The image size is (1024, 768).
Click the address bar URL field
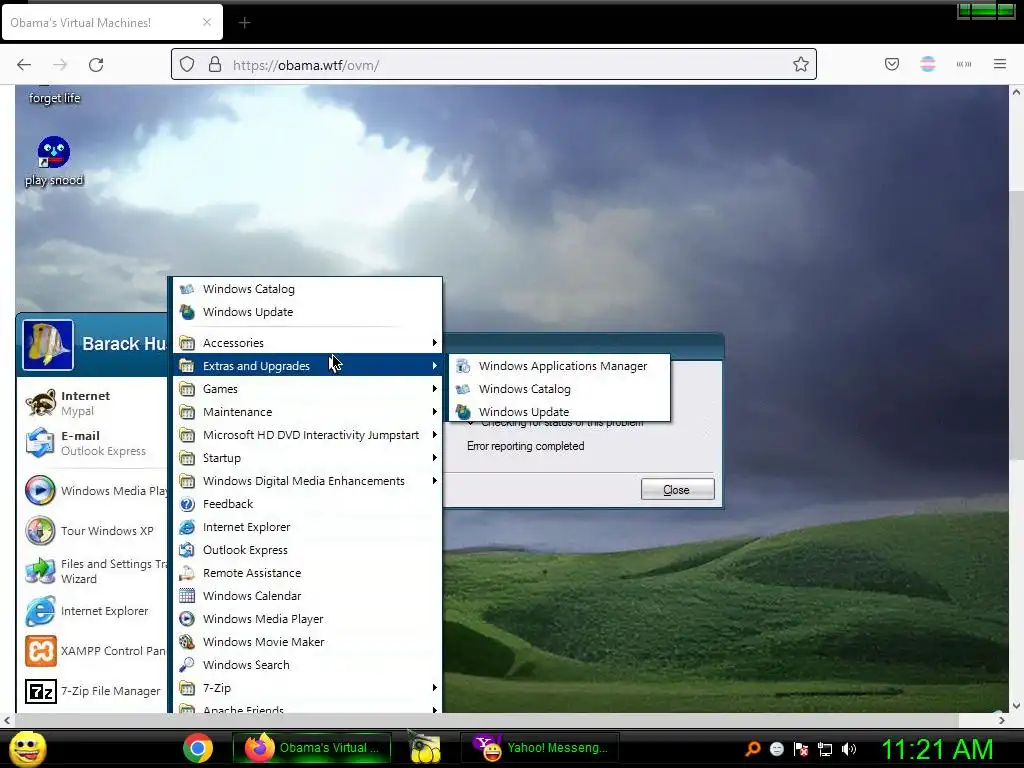coord(494,65)
